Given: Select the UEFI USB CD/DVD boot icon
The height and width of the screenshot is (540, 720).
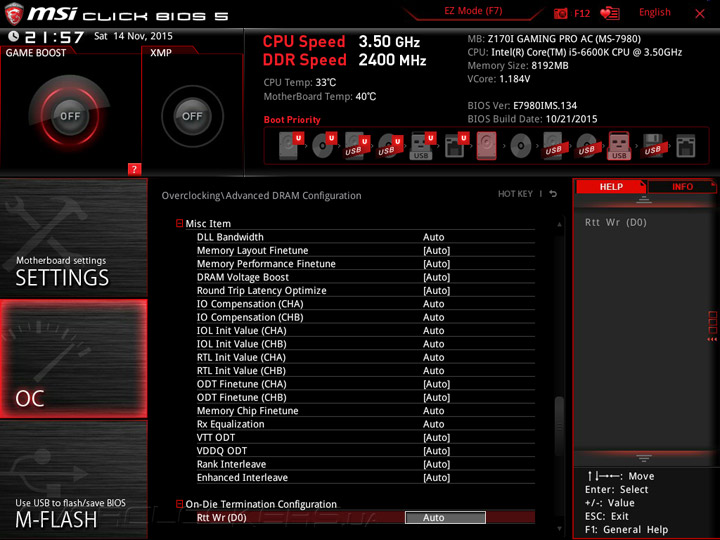Looking at the screenshot, I should (390, 146).
